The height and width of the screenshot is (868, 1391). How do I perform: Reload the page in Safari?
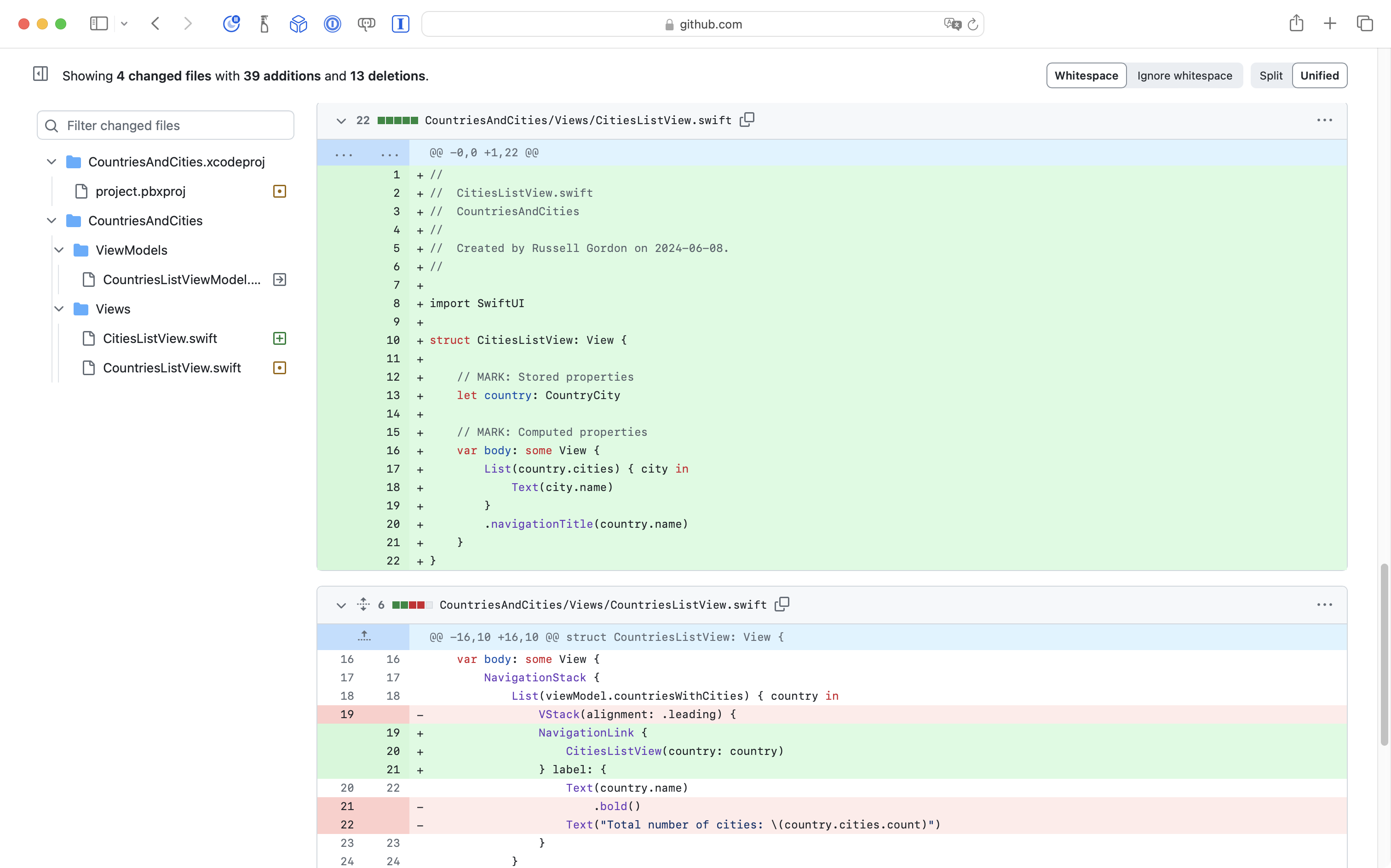click(x=972, y=25)
